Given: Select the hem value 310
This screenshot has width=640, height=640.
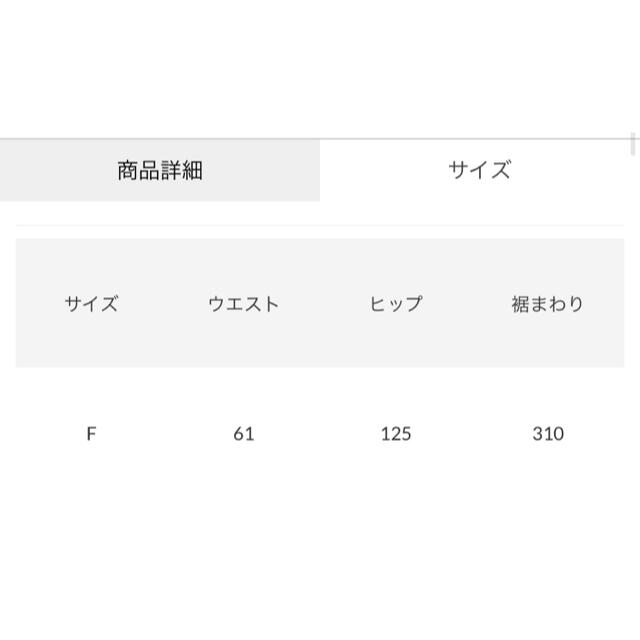Looking at the screenshot, I should [x=548, y=433].
